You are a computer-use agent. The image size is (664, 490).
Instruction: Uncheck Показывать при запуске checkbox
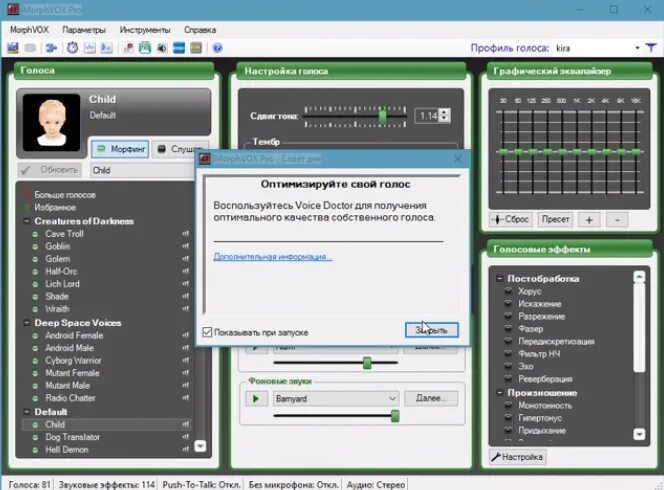207,332
